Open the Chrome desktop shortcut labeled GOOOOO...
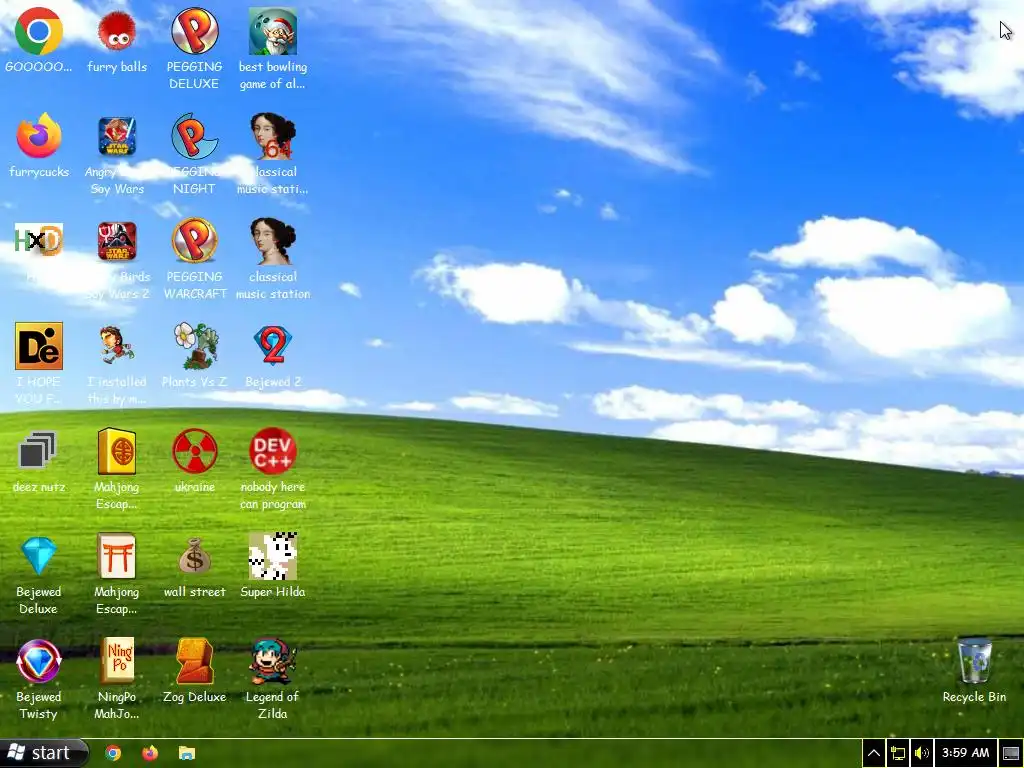 click(x=39, y=31)
